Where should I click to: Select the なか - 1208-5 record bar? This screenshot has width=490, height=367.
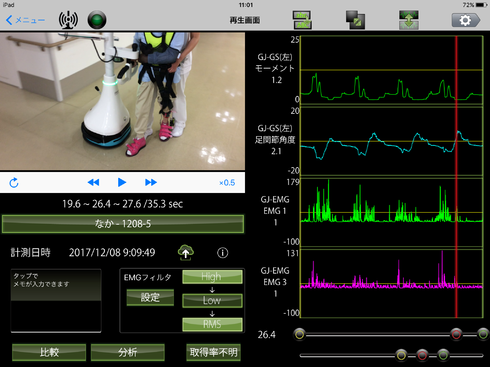[123, 224]
